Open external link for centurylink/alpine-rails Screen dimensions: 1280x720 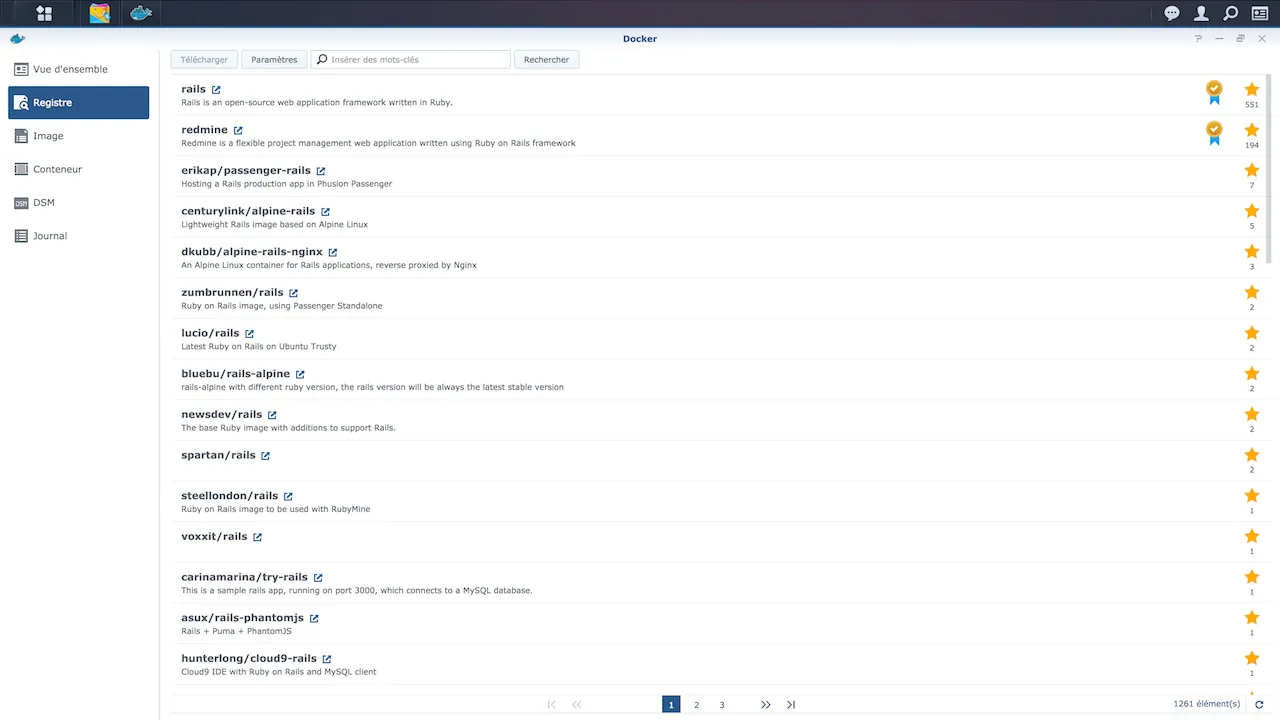[x=325, y=212]
